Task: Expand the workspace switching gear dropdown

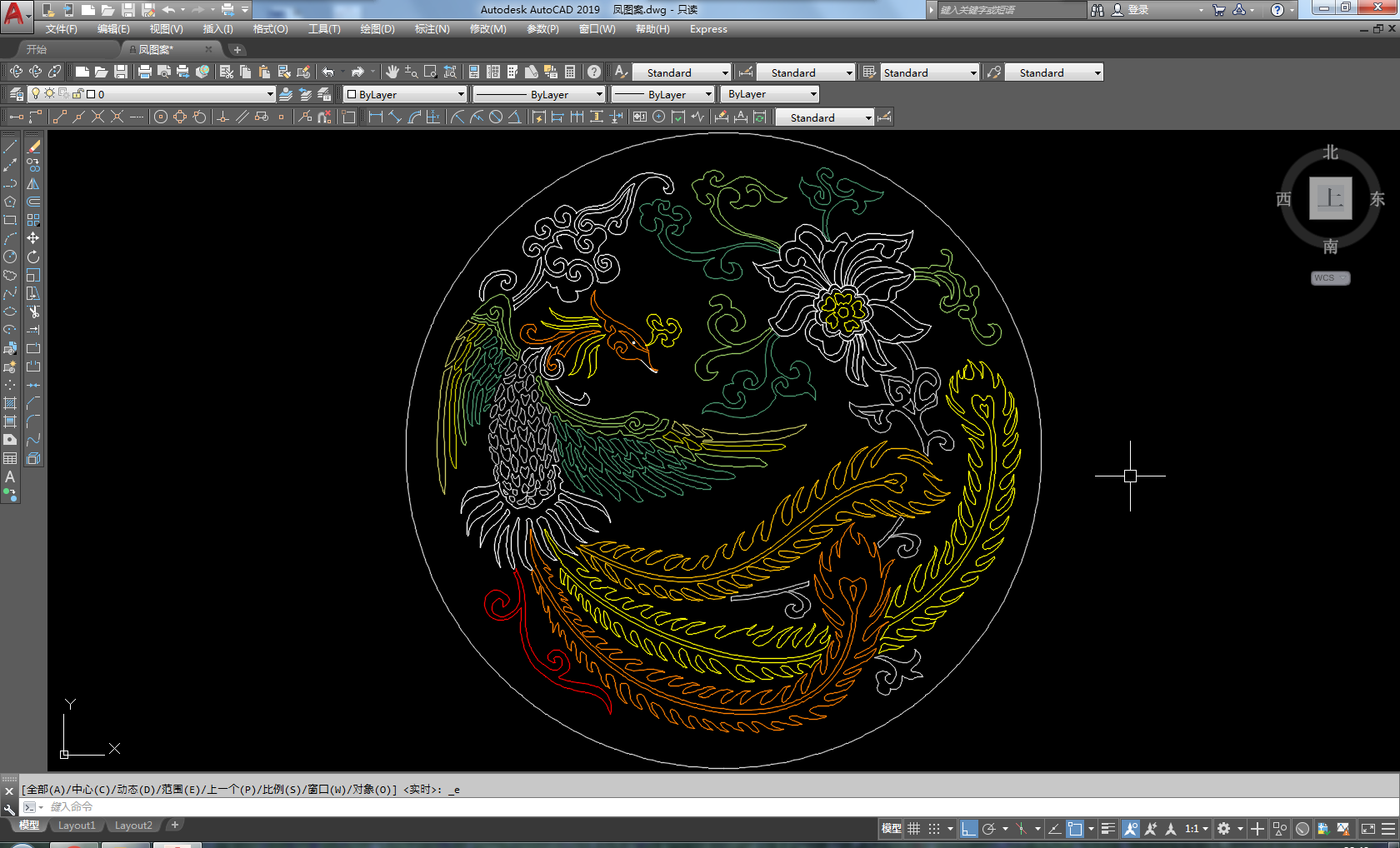Action: click(x=1240, y=829)
